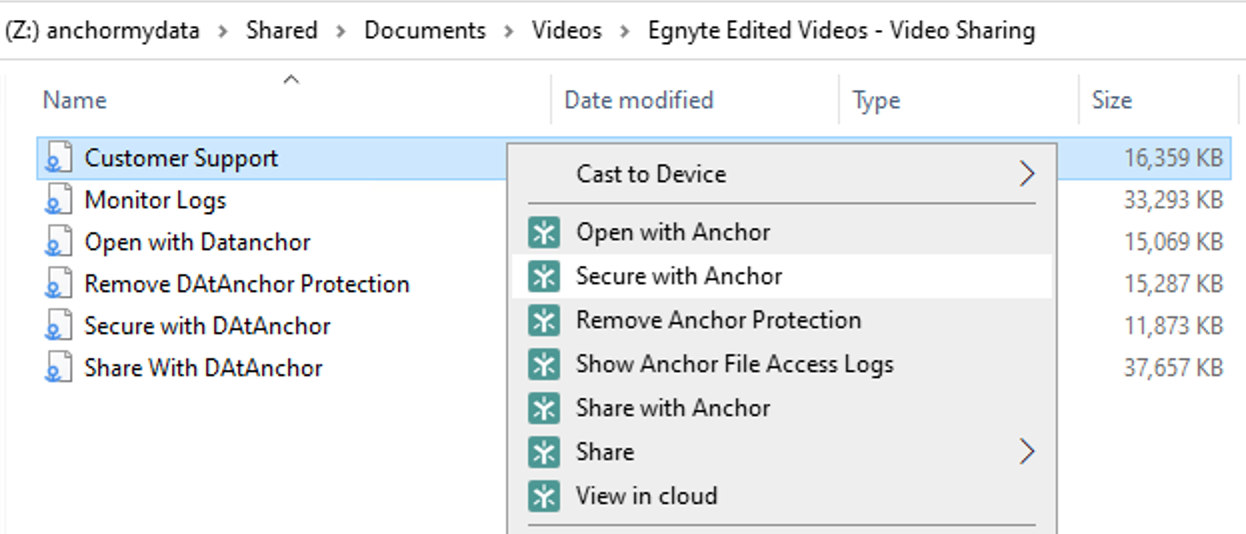Select the Open with Datanchor file
Screen dimensions: 1246x534
click(197, 243)
